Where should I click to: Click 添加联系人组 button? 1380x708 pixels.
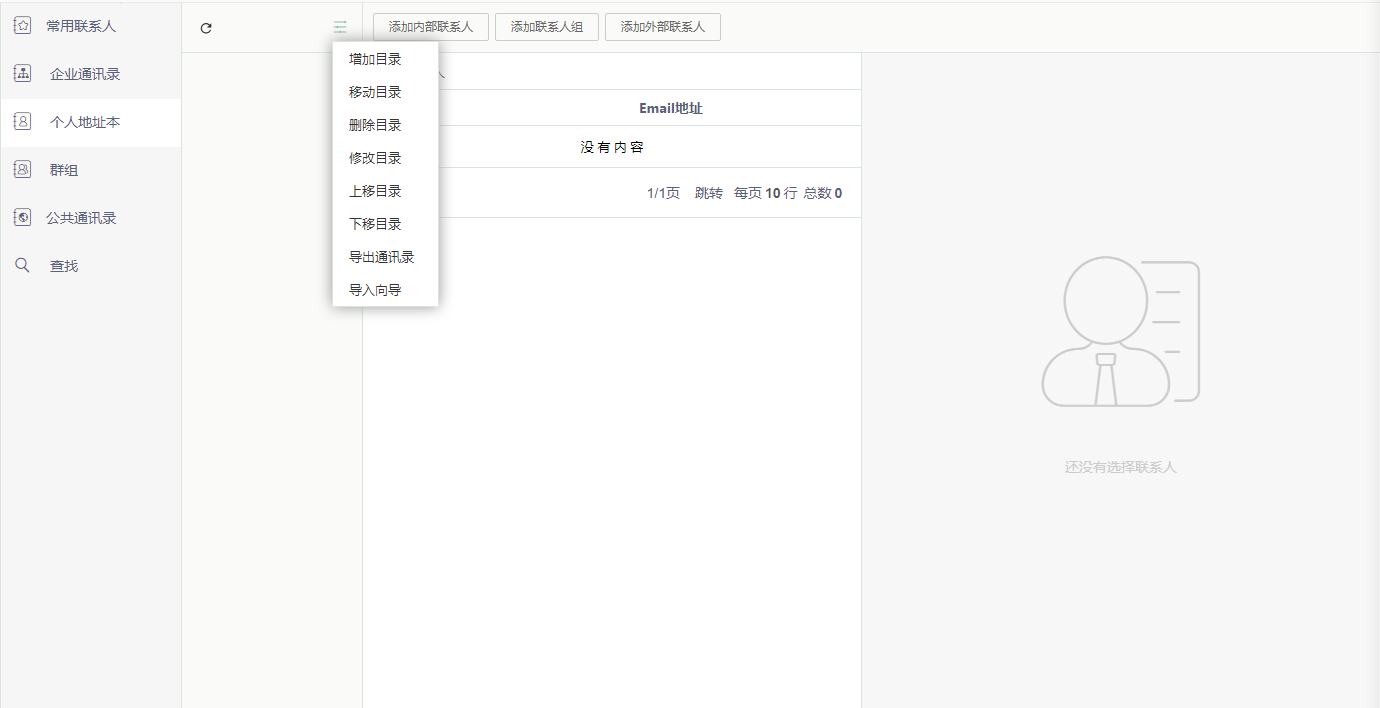click(x=547, y=27)
